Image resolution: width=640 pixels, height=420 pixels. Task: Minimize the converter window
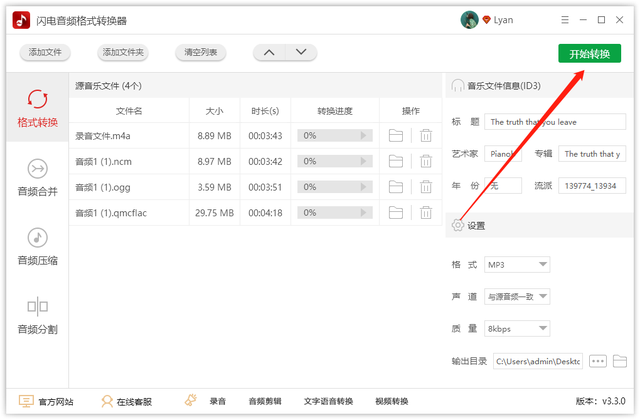583,20
